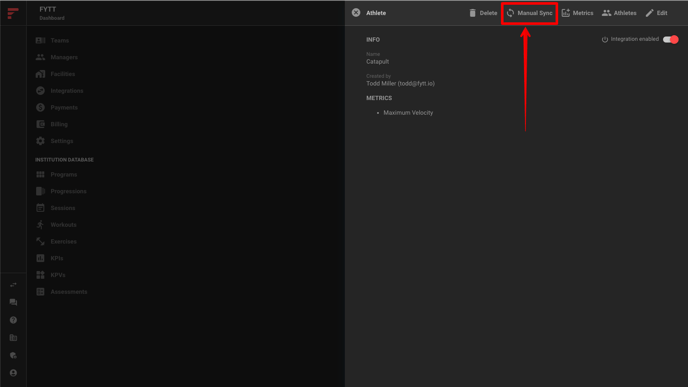Open the help question mark icon
Image resolution: width=688 pixels, height=387 pixels.
coord(13,320)
